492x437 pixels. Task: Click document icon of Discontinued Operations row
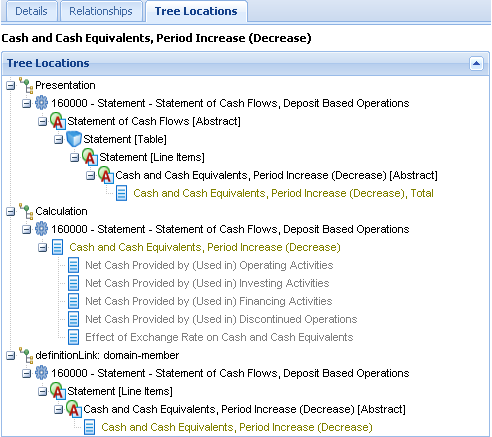73,319
